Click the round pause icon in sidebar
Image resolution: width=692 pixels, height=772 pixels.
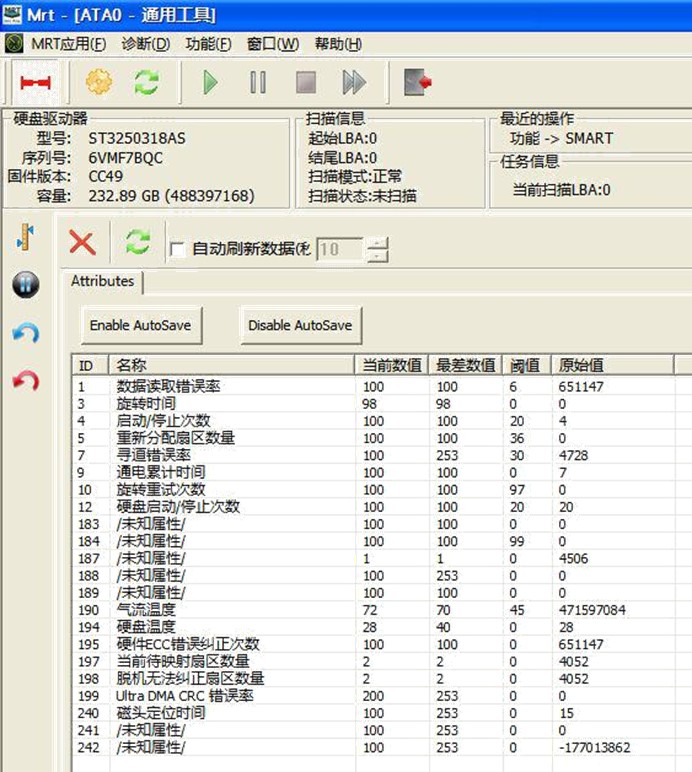[26, 286]
